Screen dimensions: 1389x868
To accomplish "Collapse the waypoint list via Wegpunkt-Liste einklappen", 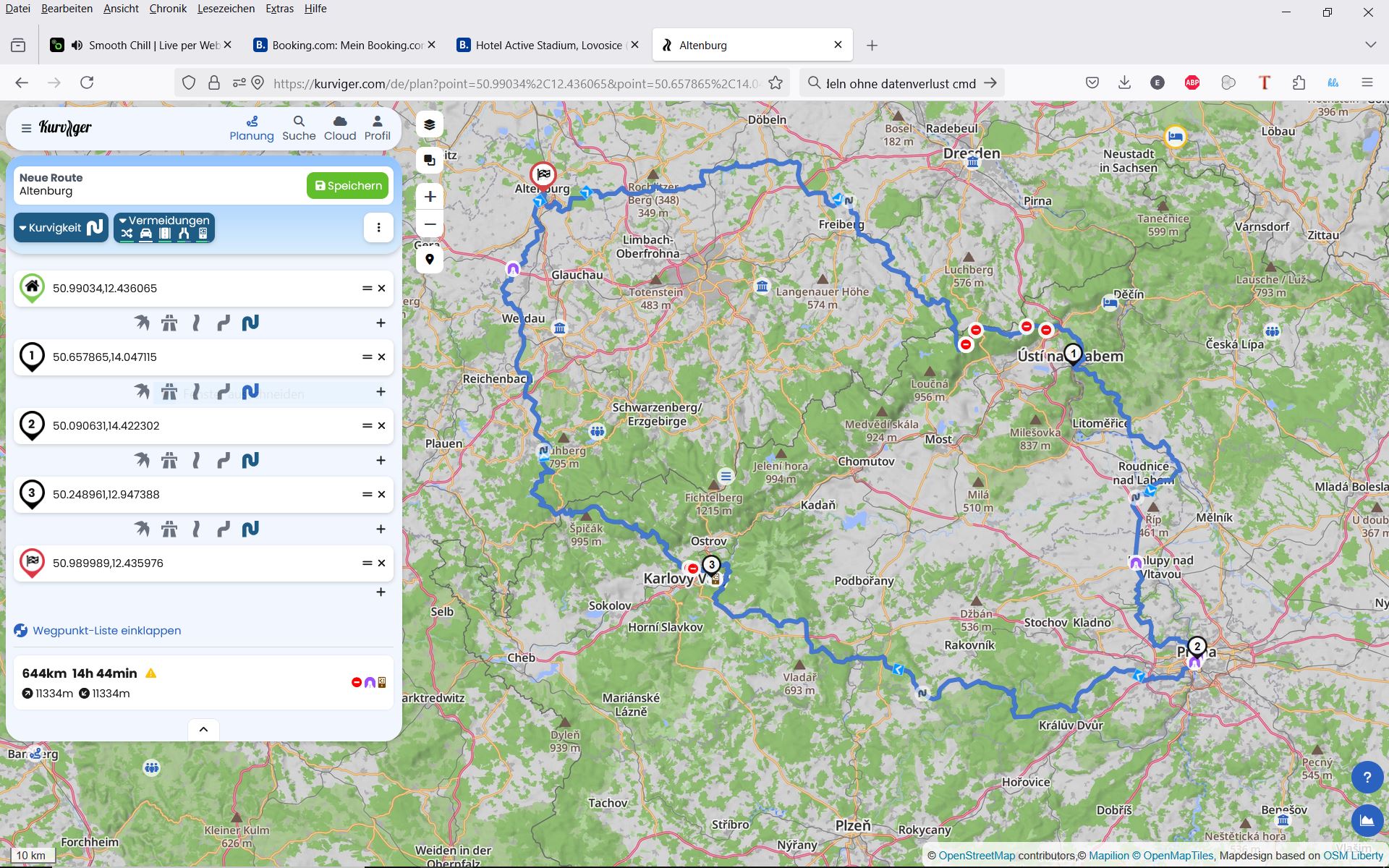I will click(x=106, y=630).
